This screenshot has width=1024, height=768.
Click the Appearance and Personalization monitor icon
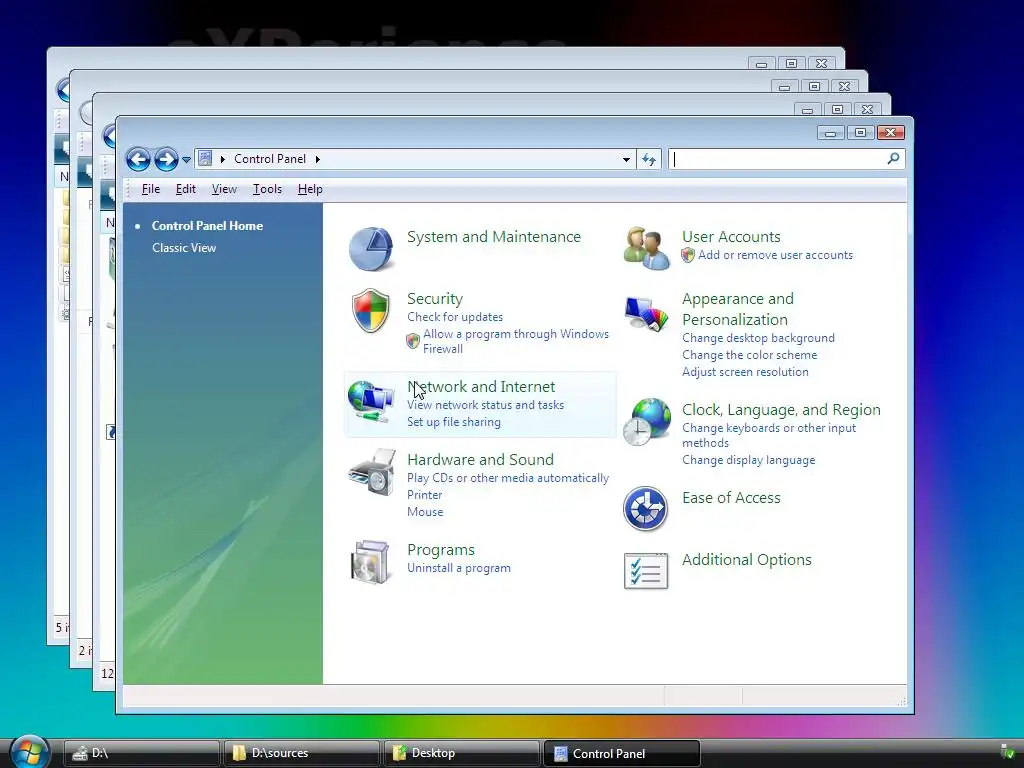[646, 314]
